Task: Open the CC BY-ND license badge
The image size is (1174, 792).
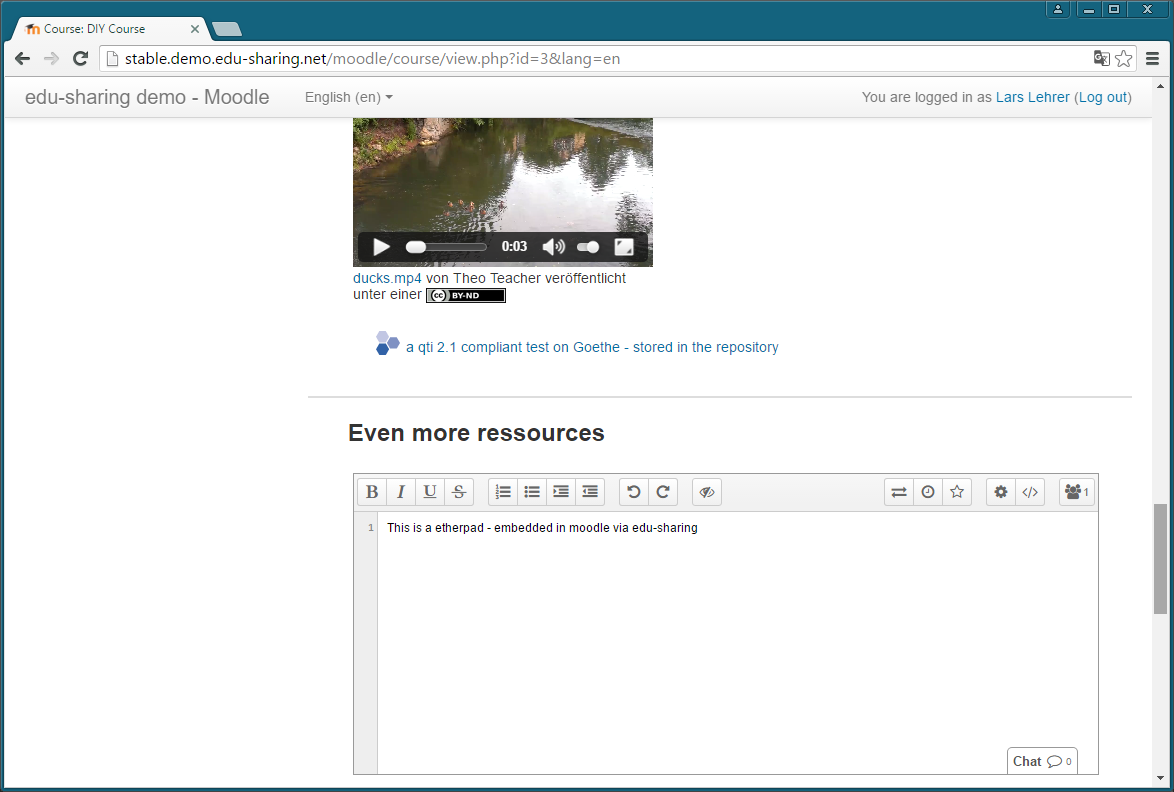Action: point(466,295)
